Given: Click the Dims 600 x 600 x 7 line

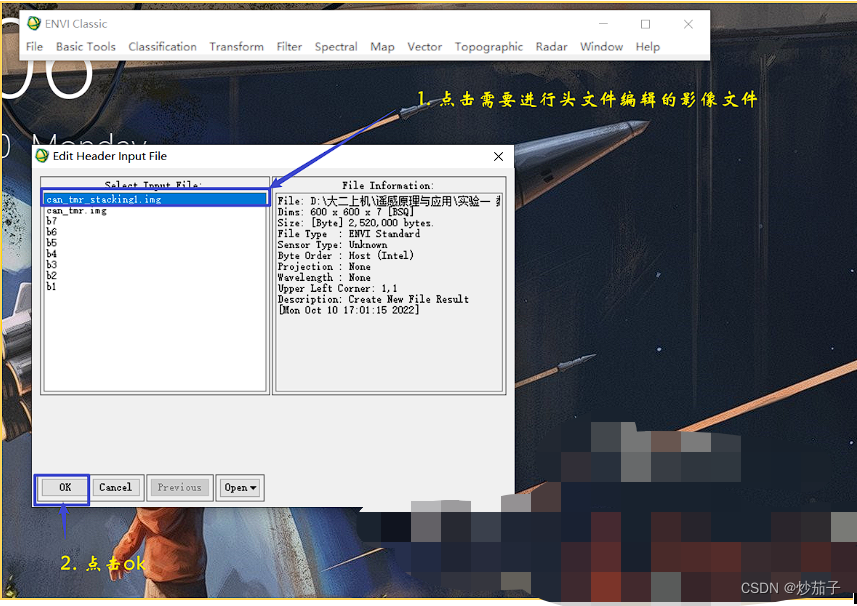Looking at the screenshot, I should coord(345,212).
